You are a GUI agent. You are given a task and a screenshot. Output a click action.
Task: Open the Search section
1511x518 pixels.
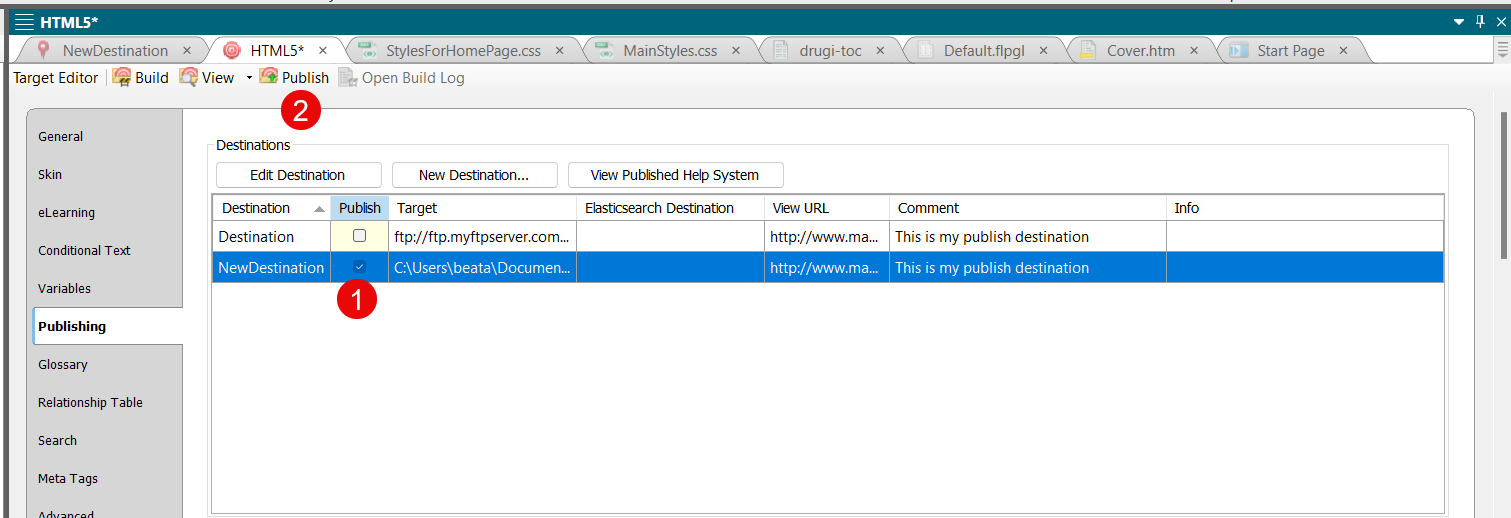tap(105, 441)
